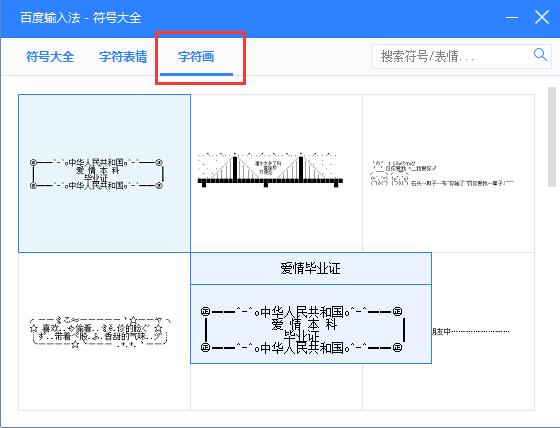The width and height of the screenshot is (560, 428).
Task: Click the vertical scrollbar thumb
Action: (552, 137)
